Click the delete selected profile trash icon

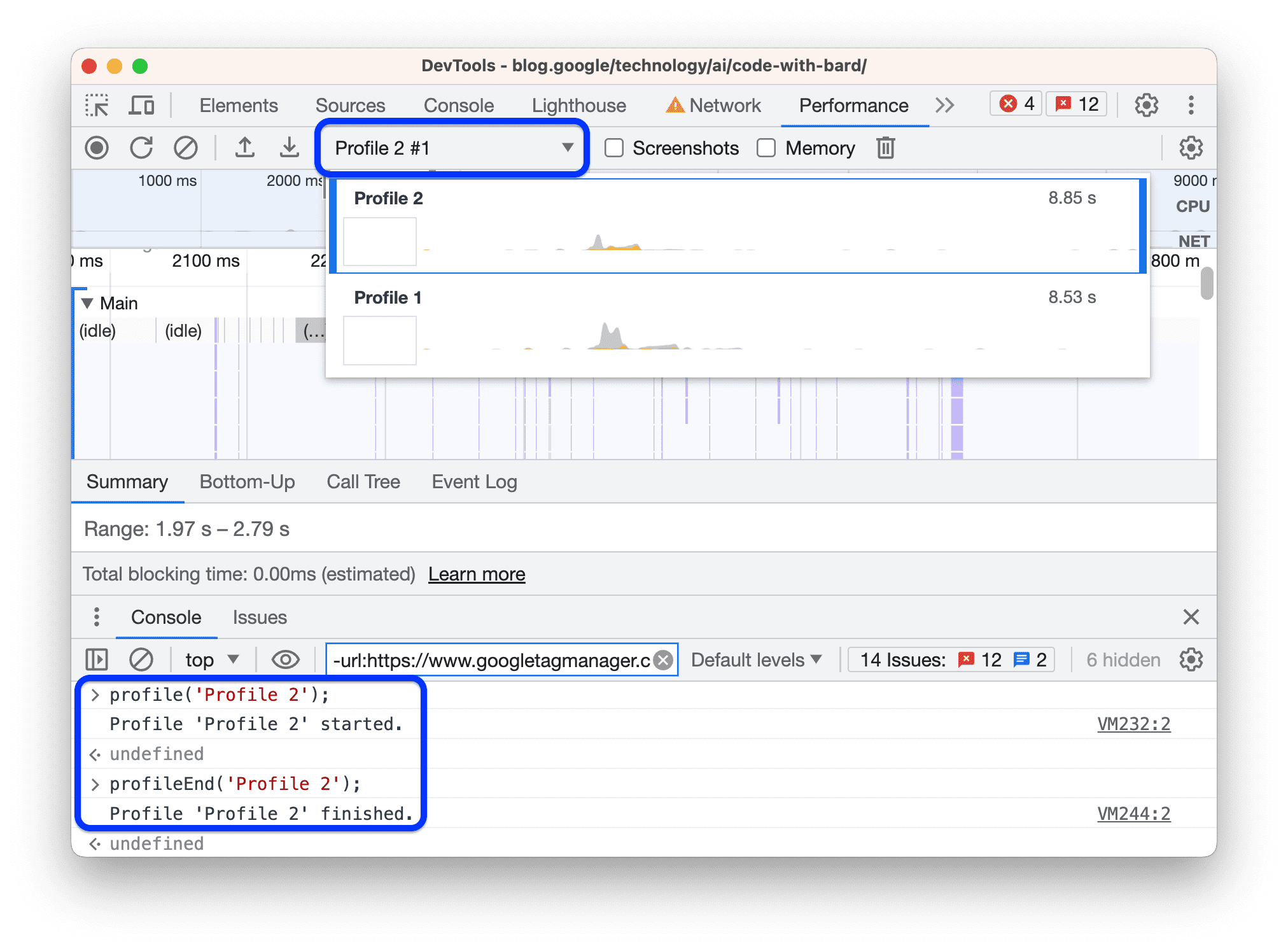[885, 147]
